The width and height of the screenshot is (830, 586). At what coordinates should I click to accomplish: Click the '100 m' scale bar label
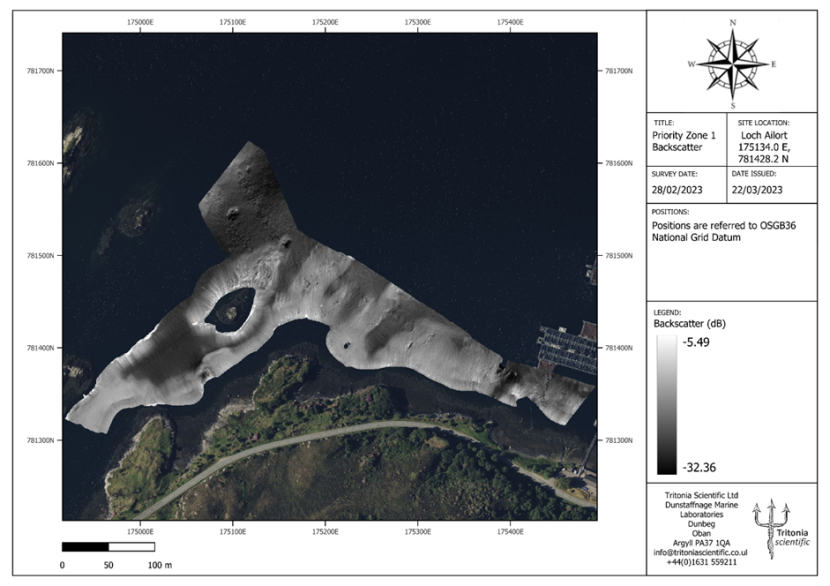pos(160,565)
